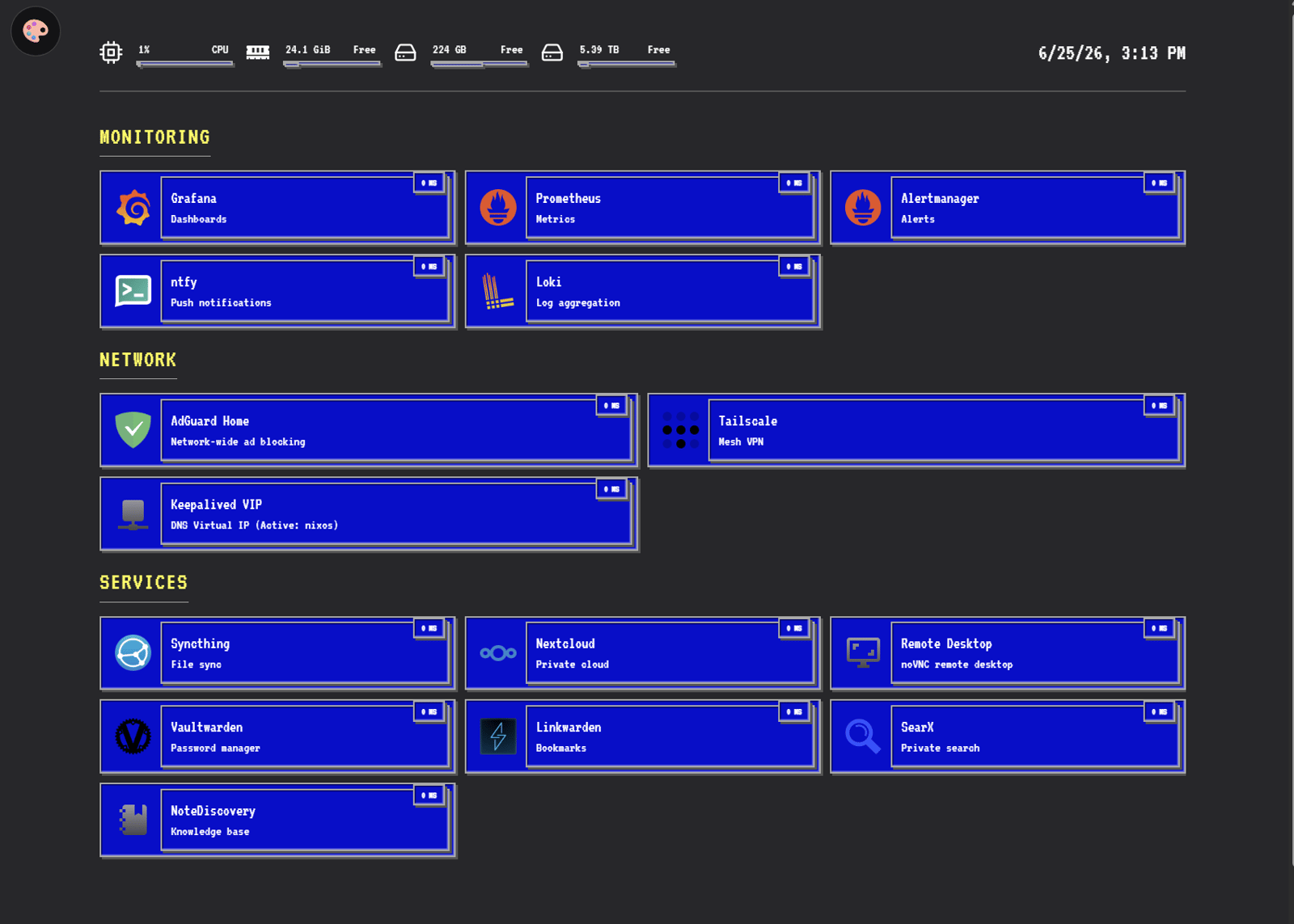Click the Loki logs icon
The image size is (1294, 924).
[498, 291]
